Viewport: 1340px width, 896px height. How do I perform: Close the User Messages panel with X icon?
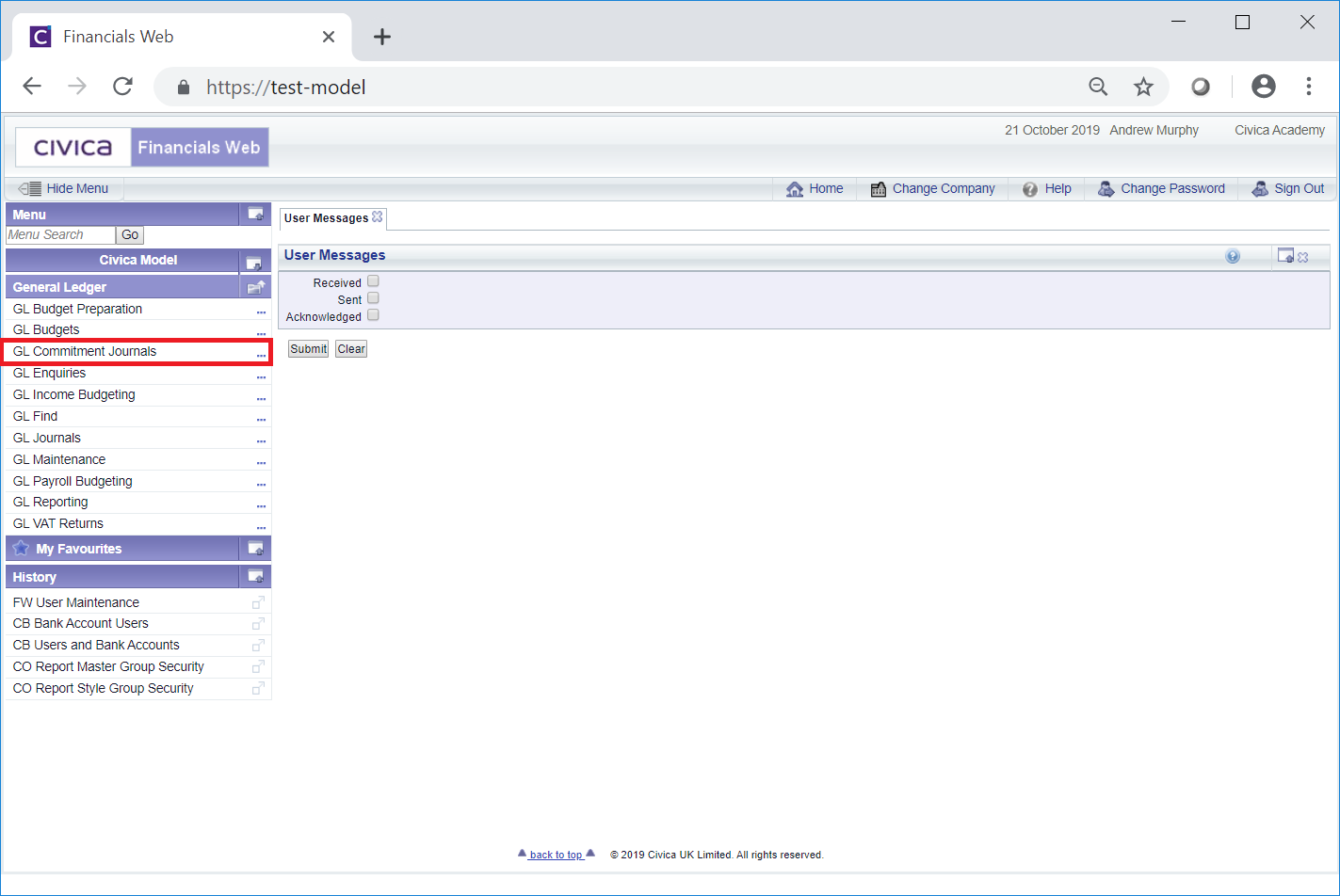(1303, 257)
